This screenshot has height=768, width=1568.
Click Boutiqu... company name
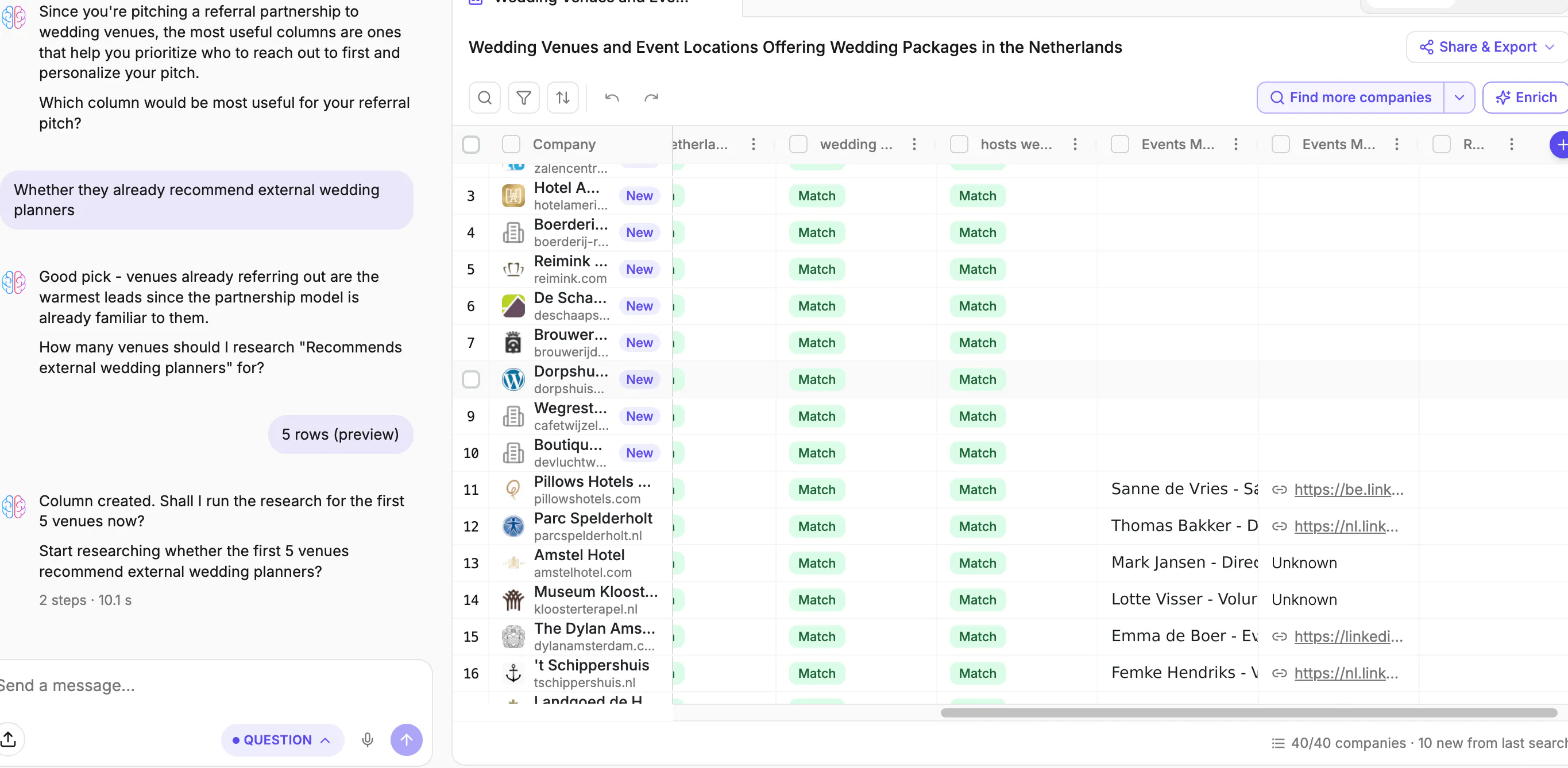tap(568, 444)
